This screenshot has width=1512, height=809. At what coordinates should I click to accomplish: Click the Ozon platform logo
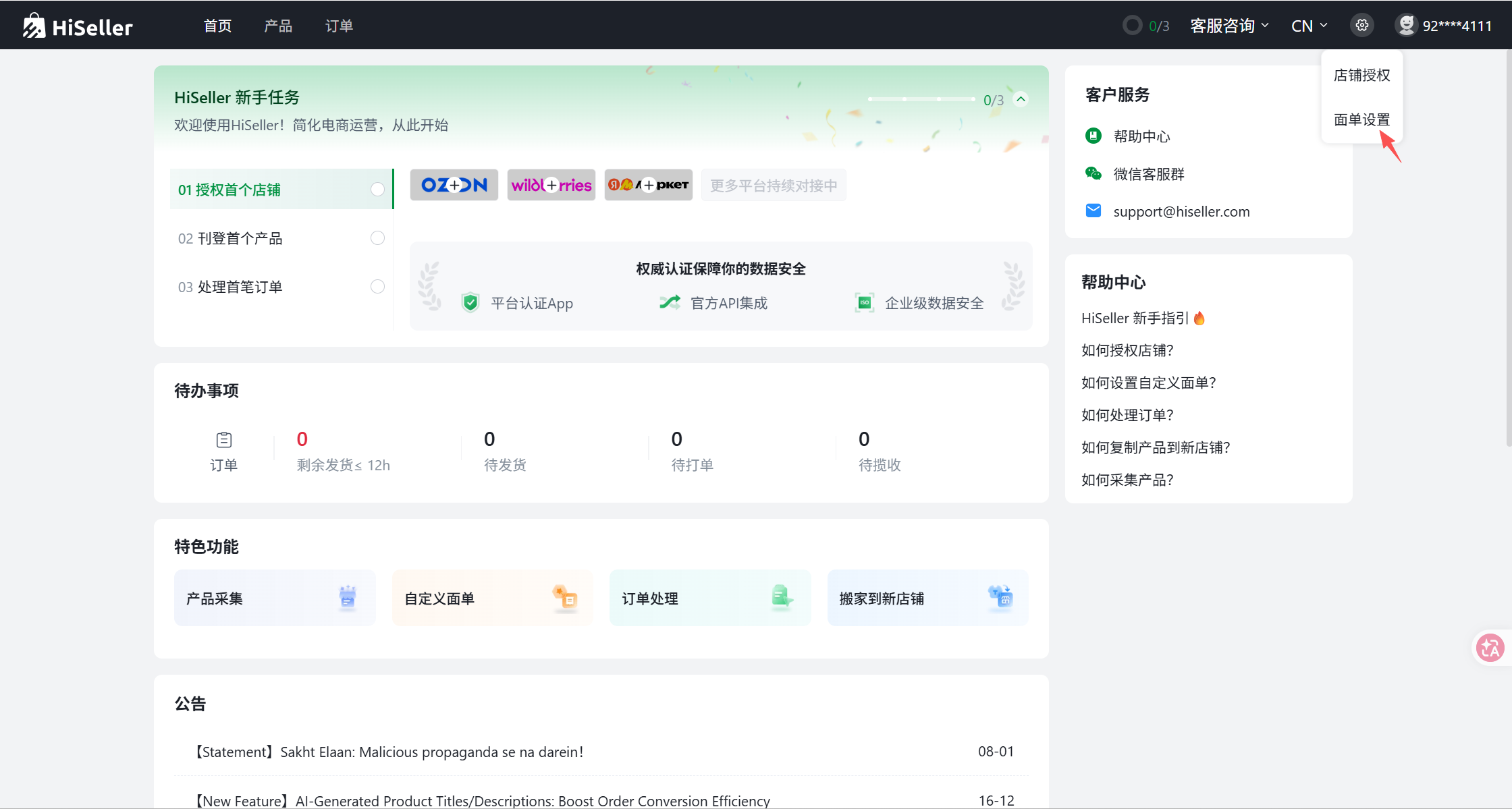click(454, 185)
